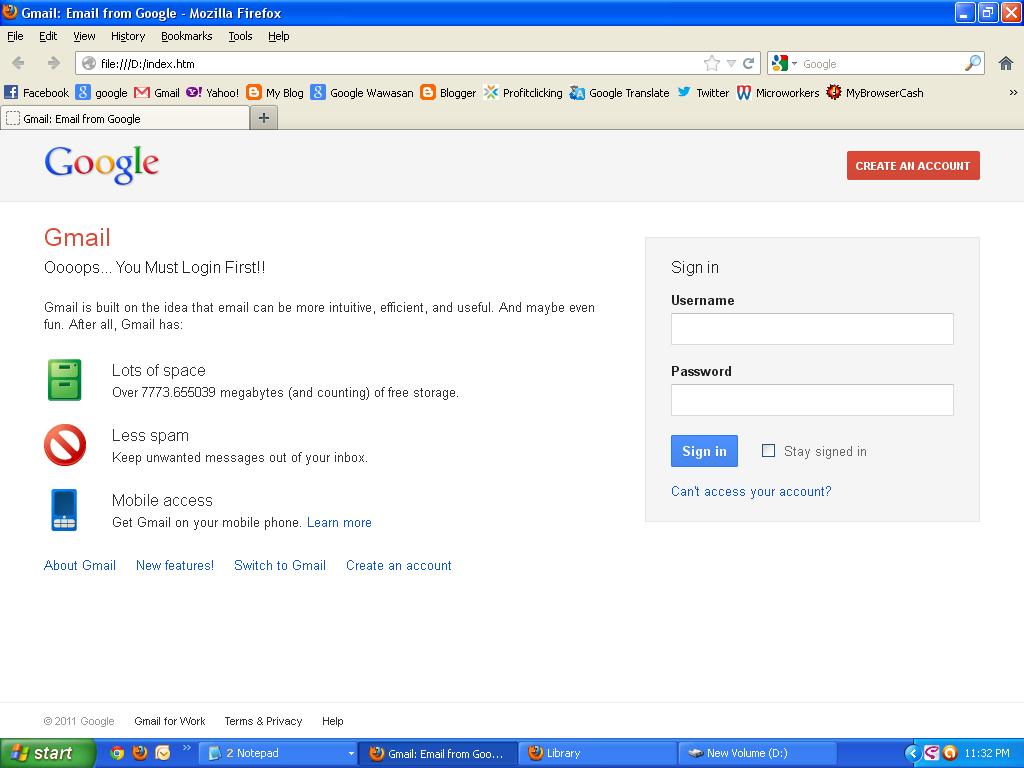Click the search magnifier icon
The image size is (1024, 768).
click(972, 63)
